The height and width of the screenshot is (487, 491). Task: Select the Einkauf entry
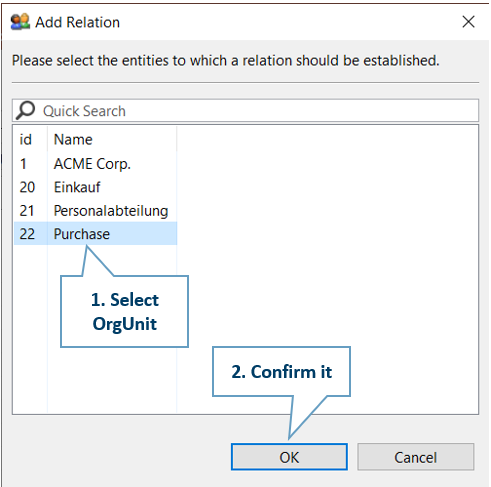click(77, 187)
